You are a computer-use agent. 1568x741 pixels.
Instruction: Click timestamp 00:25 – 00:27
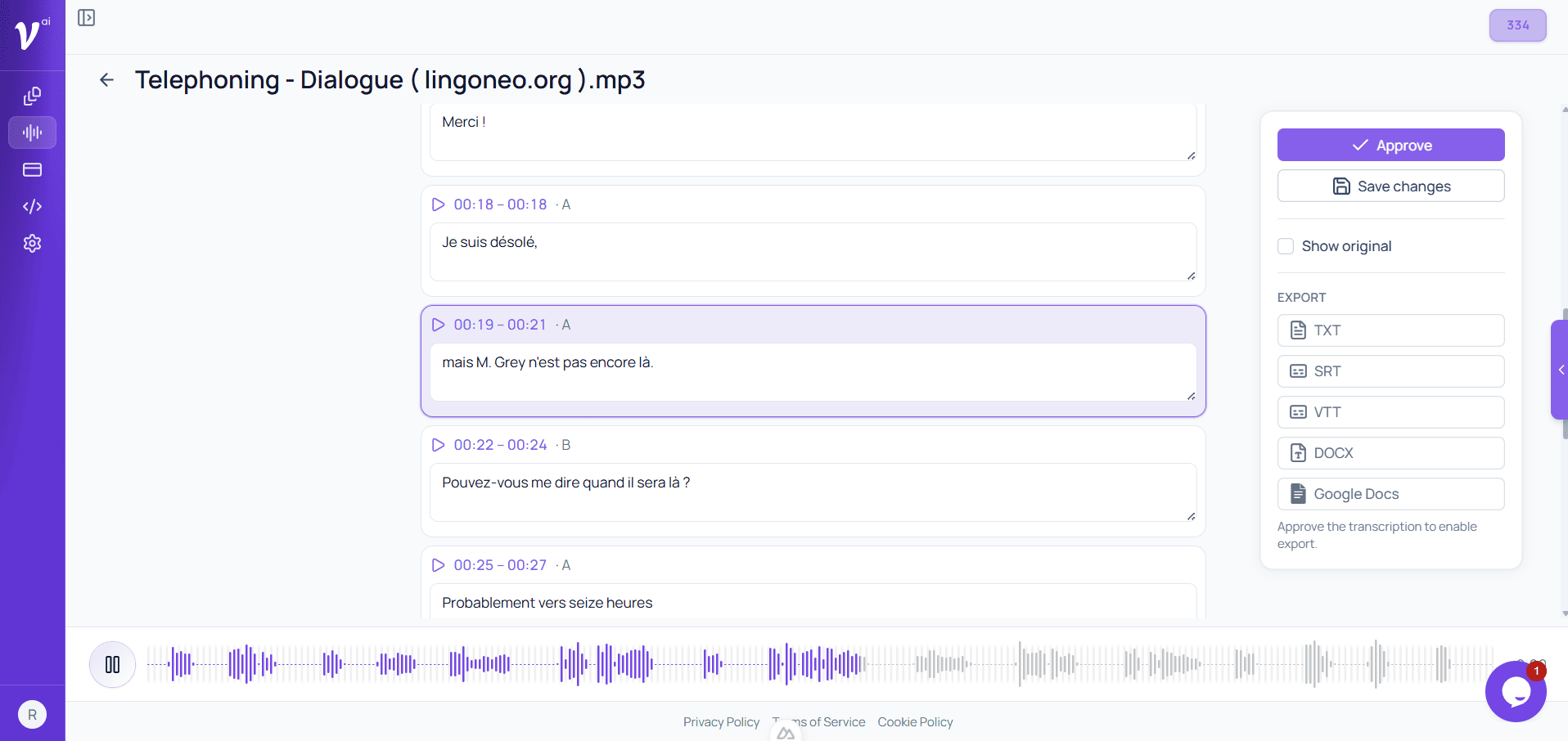click(500, 565)
